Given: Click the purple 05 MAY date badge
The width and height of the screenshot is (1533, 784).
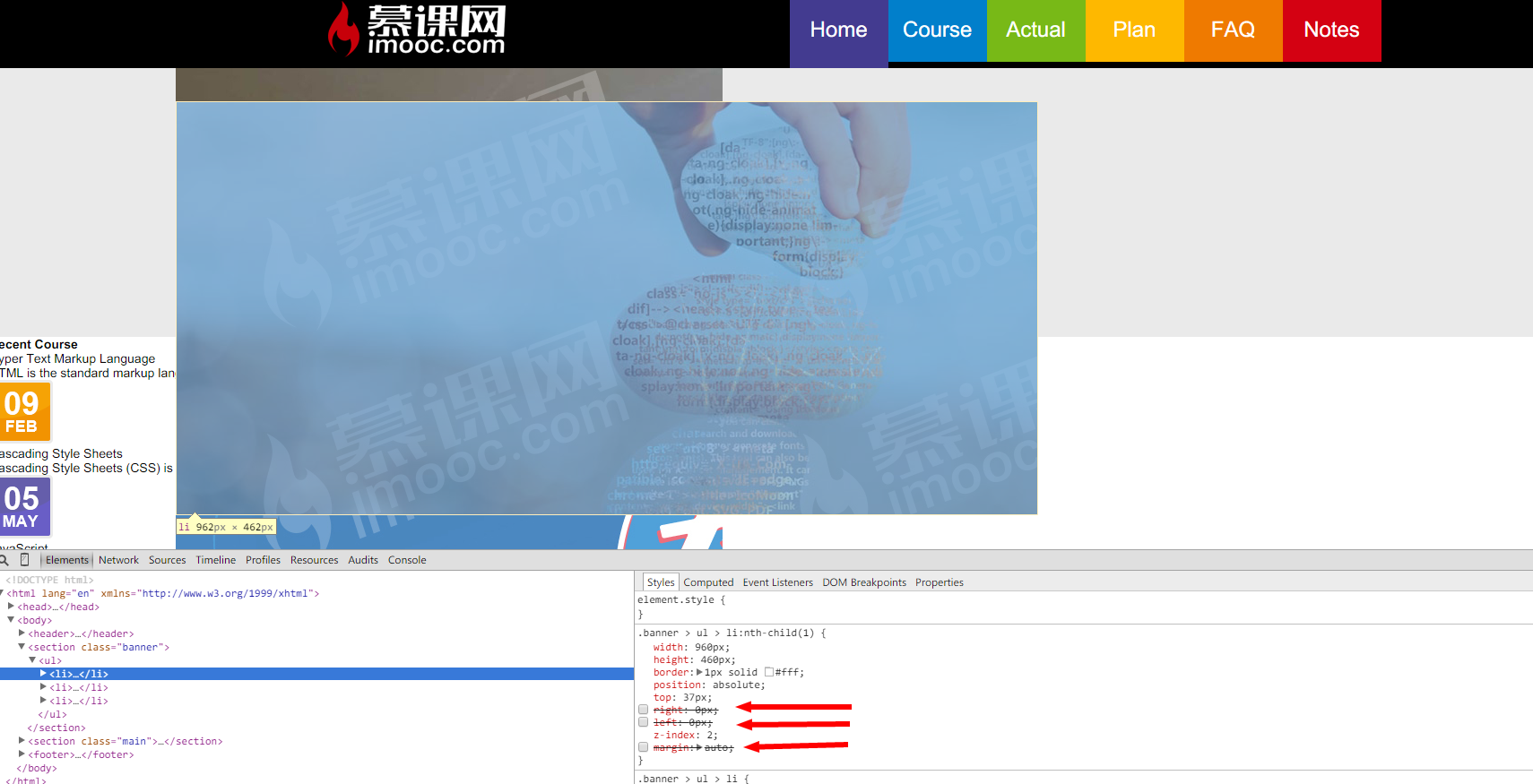Looking at the screenshot, I should coord(24,506).
